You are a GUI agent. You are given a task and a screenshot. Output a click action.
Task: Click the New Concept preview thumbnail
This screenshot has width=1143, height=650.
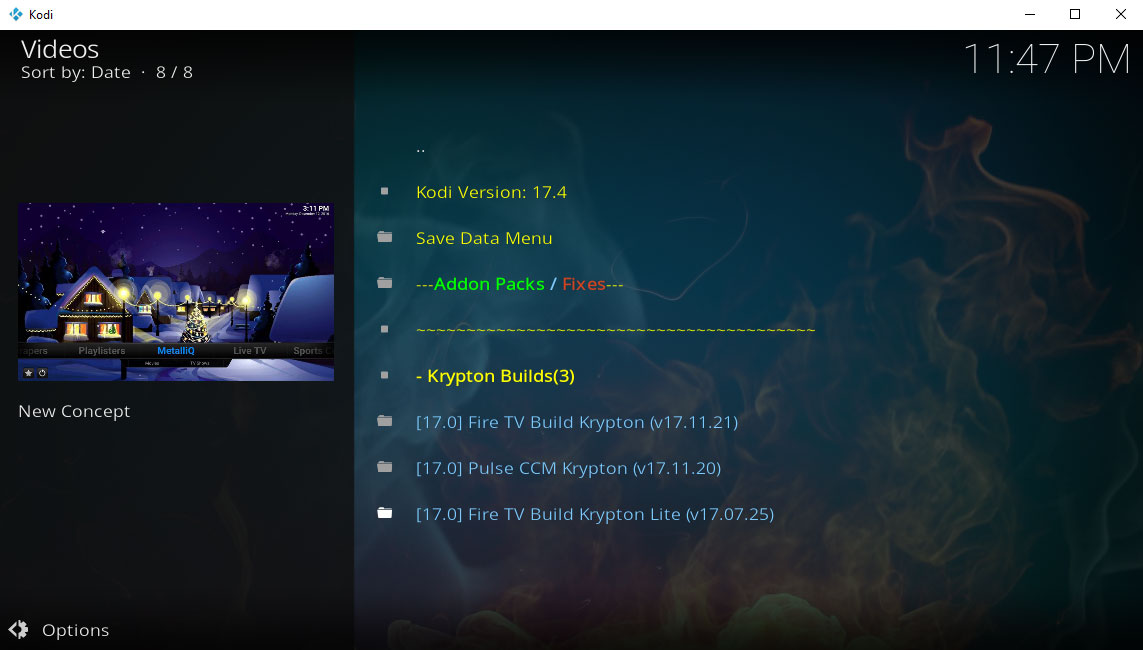point(175,291)
